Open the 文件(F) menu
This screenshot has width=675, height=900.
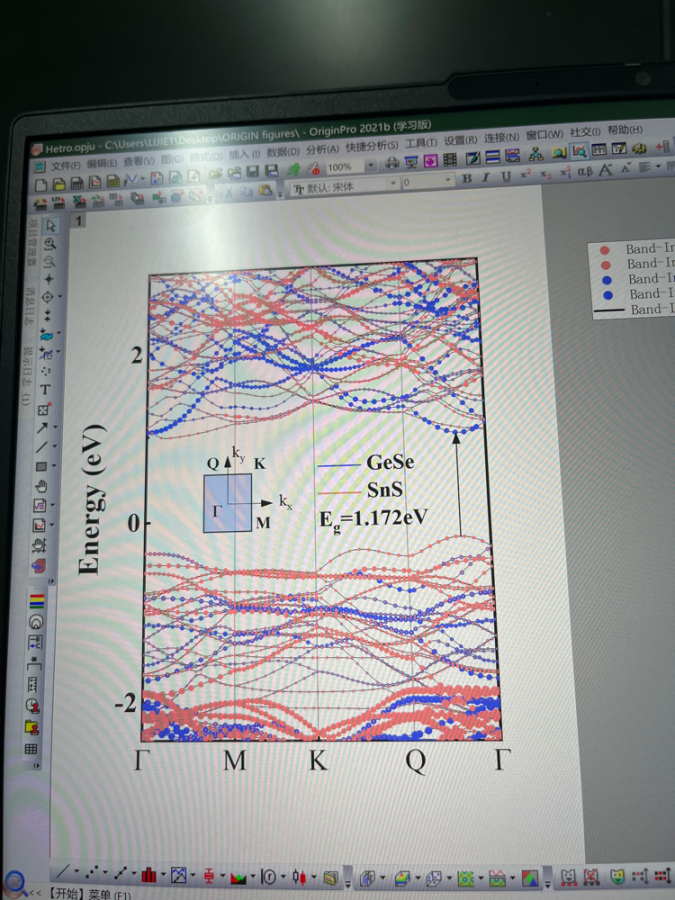[67, 166]
